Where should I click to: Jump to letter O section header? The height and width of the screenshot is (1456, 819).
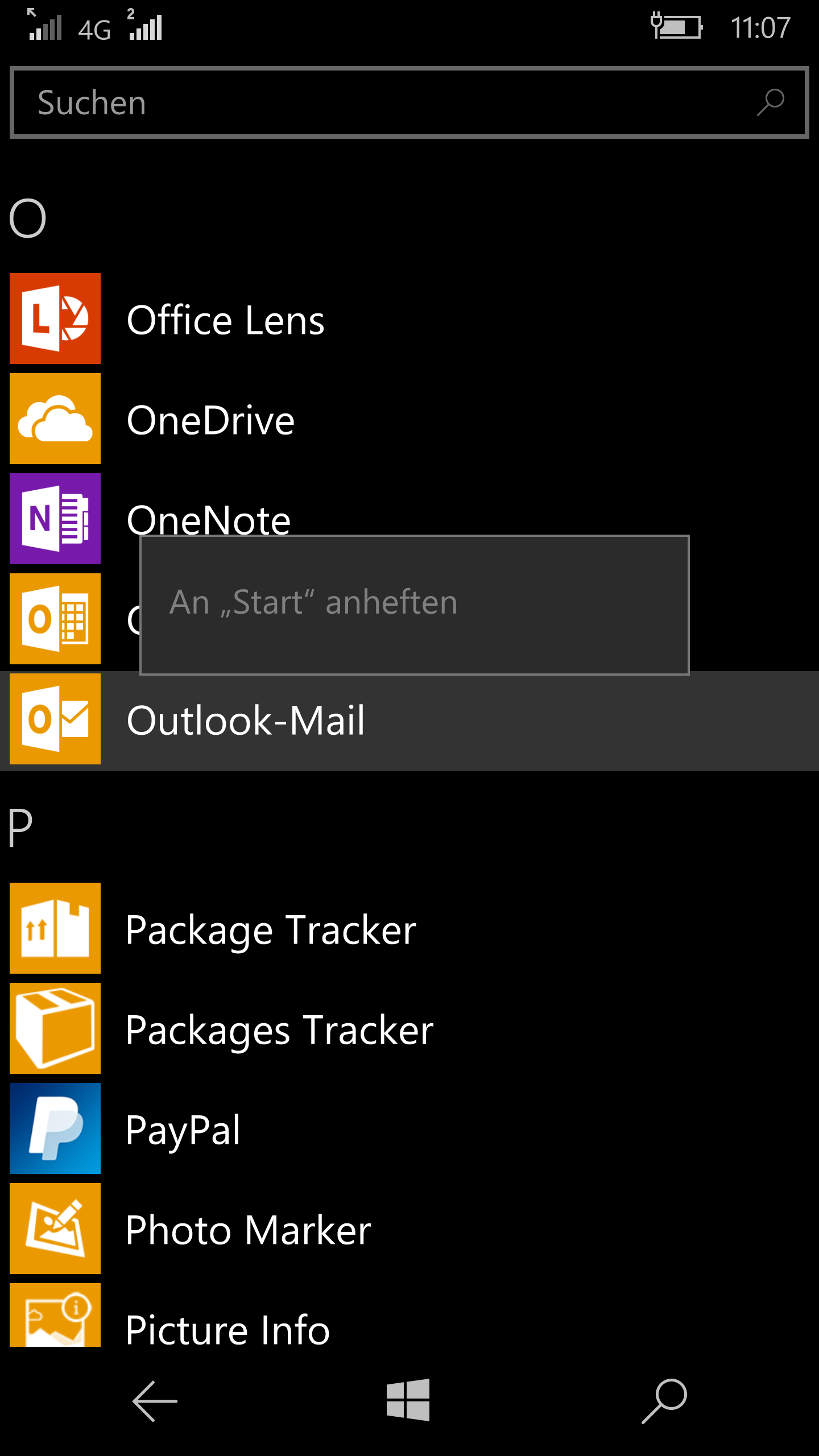click(27, 218)
